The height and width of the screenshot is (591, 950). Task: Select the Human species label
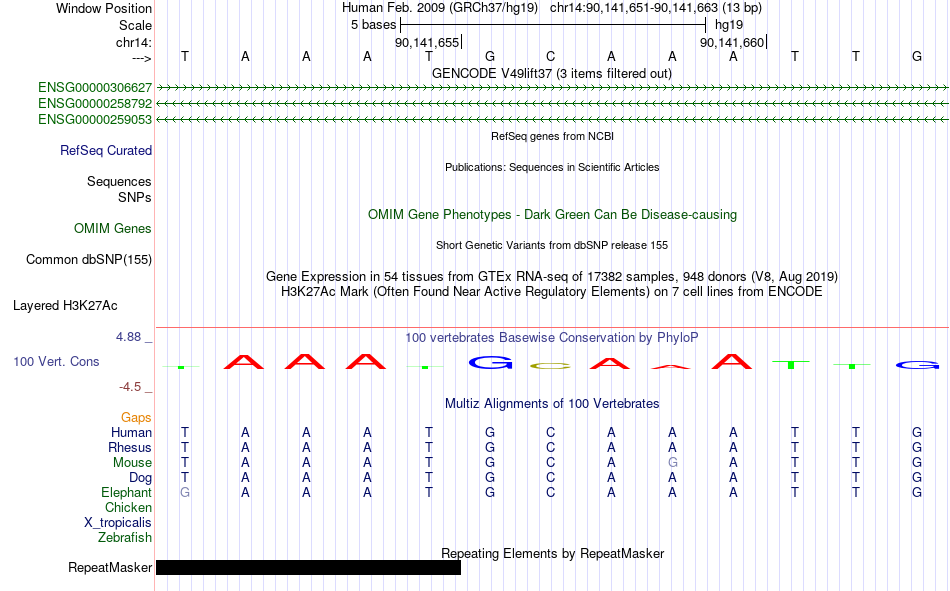[131, 432]
